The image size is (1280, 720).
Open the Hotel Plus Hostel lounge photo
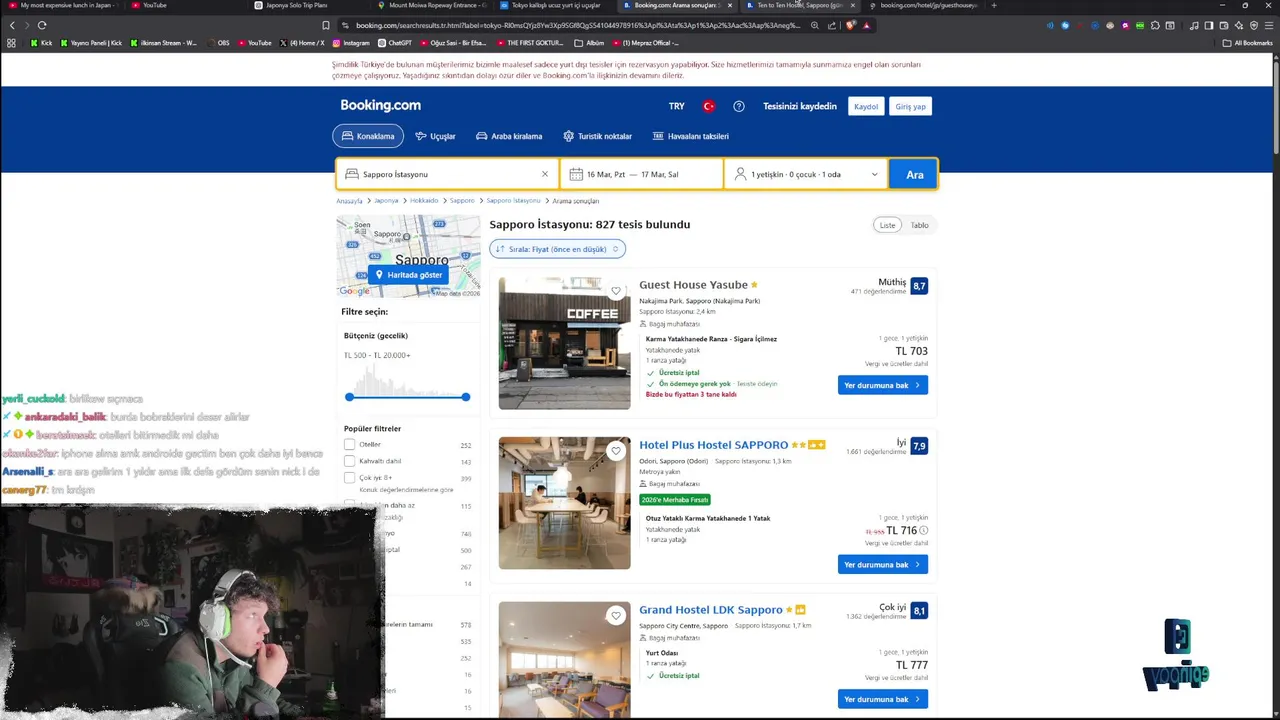[x=565, y=503]
